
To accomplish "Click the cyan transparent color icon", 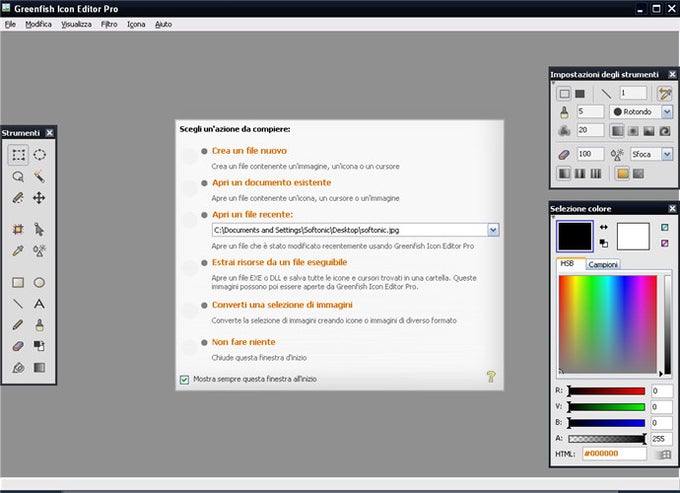I will (x=664, y=227).
